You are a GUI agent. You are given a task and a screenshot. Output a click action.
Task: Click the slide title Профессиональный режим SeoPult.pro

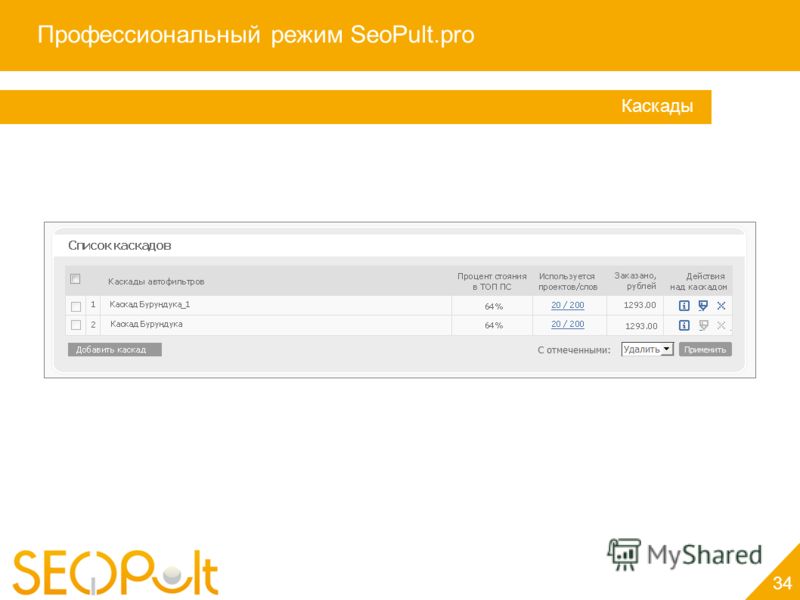point(256,35)
